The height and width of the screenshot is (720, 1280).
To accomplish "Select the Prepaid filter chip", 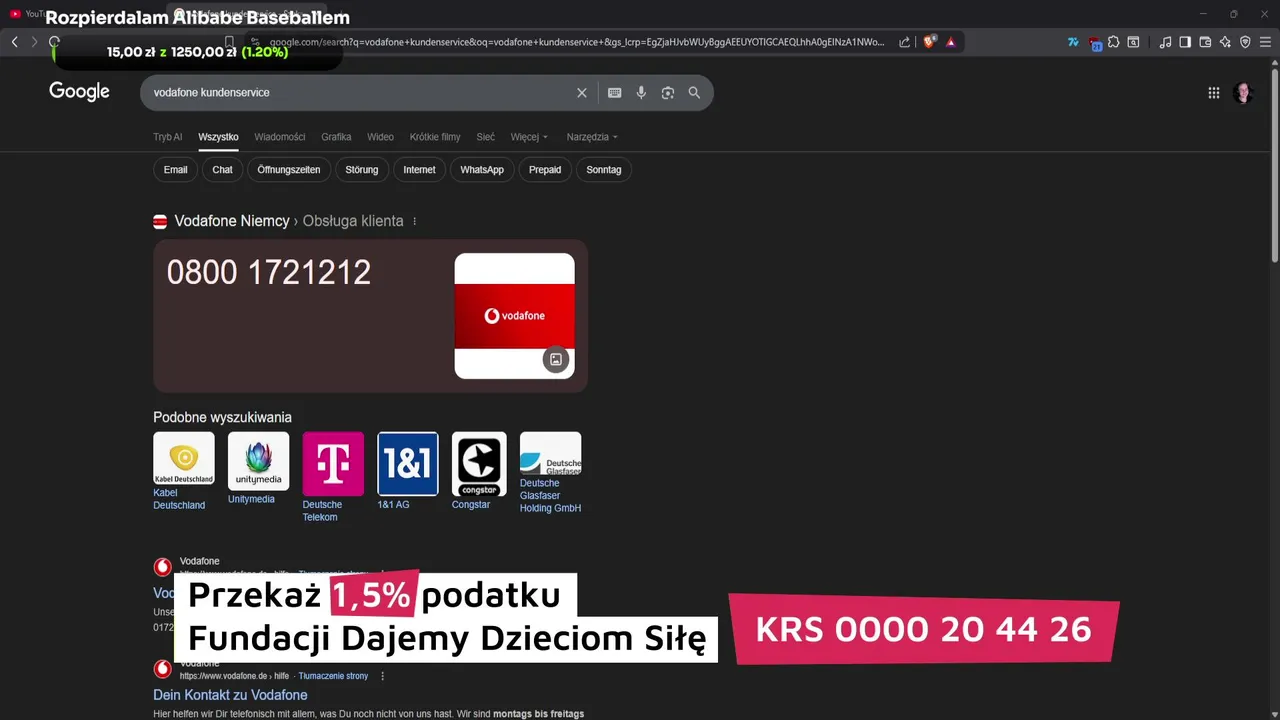I will pos(545,170).
